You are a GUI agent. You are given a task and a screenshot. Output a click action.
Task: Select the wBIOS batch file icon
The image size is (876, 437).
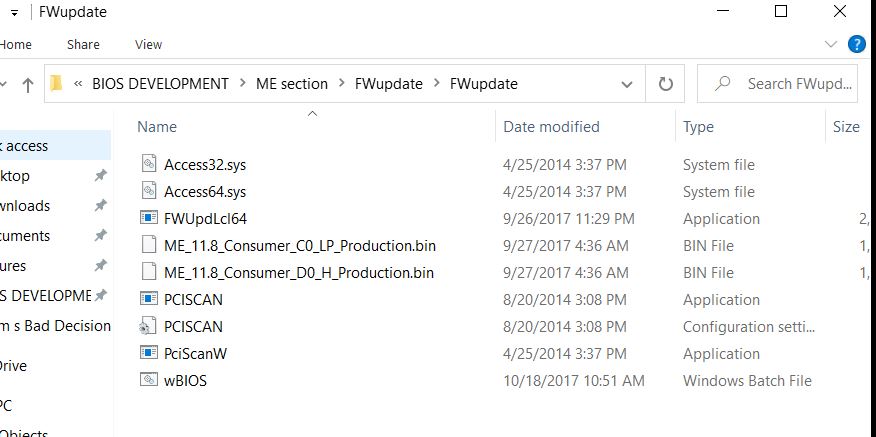click(x=148, y=380)
